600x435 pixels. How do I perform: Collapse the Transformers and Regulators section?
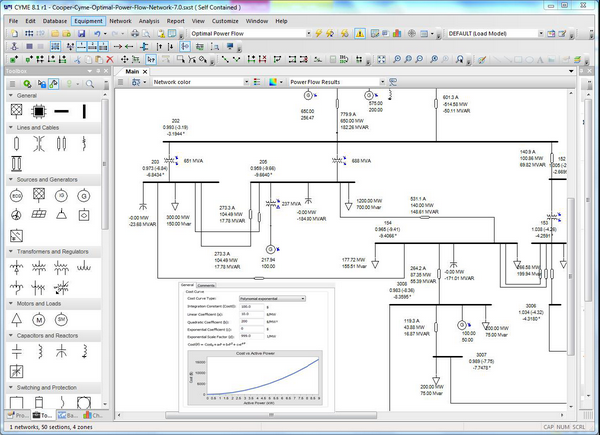(x=10, y=252)
